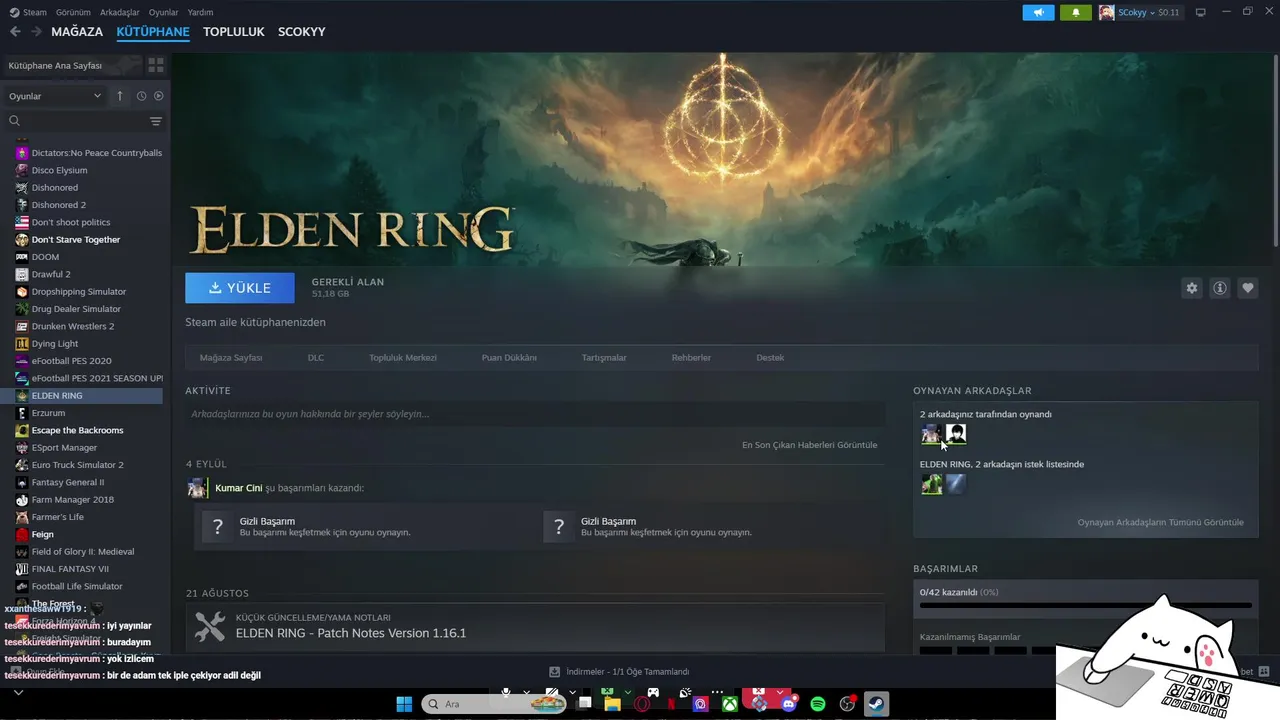
Task: Open Discord from the taskbar
Action: (789, 704)
